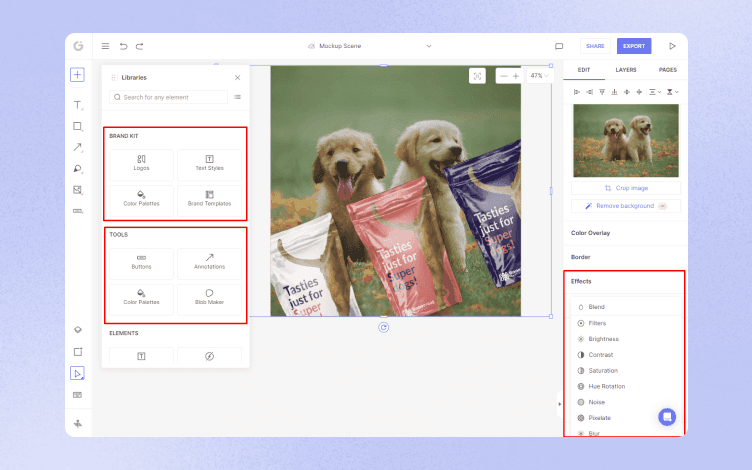Screen dimensions: 752x470
Task: Open the Logos brand kit tile
Action: point(141,164)
